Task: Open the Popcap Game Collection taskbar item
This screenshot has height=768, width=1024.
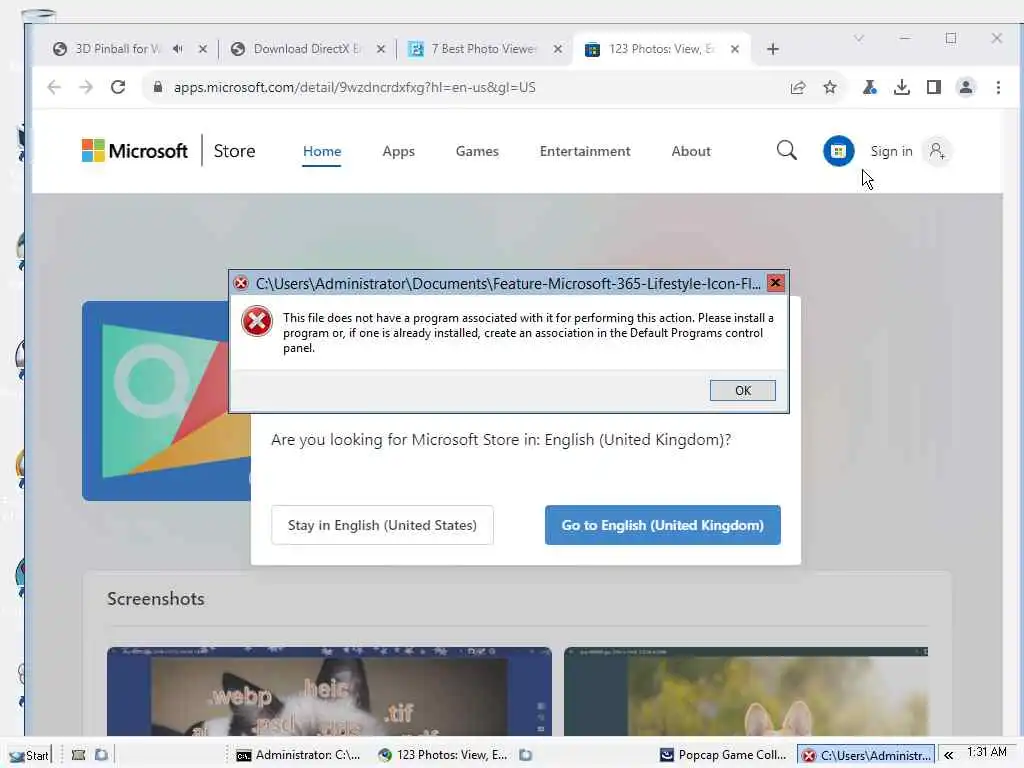Action: click(x=724, y=755)
